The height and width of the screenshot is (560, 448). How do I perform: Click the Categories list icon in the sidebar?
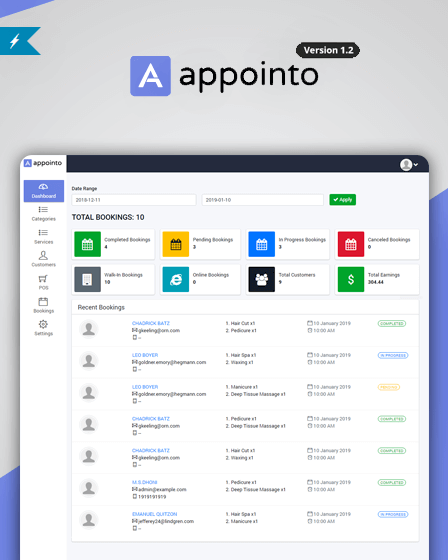pyautogui.click(x=43, y=210)
